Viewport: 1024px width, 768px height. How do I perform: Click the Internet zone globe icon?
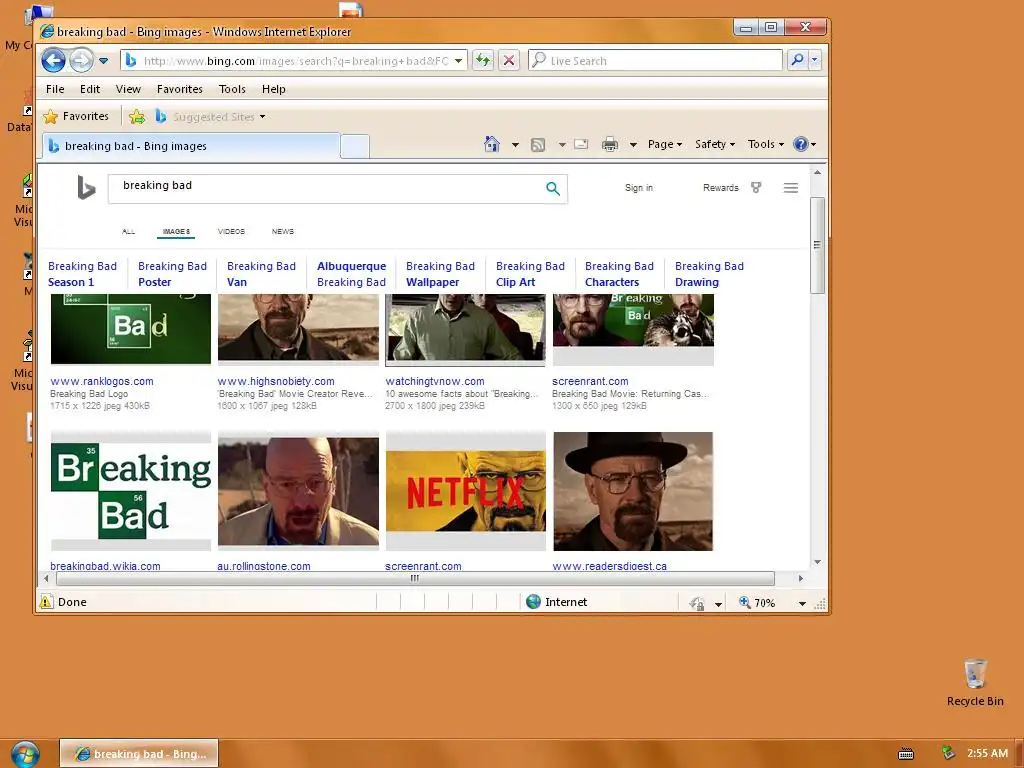(533, 602)
